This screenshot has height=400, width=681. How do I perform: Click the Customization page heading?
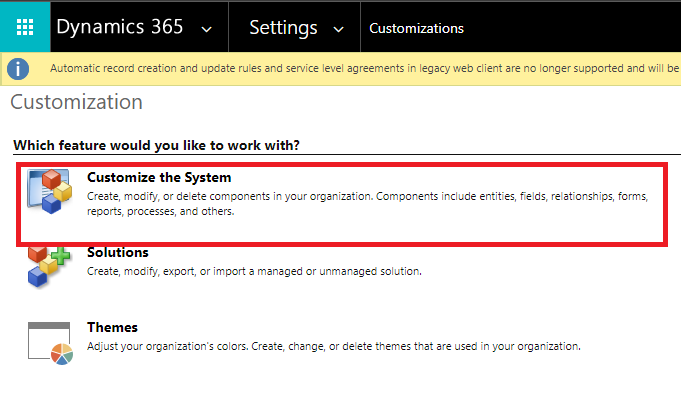coord(76,102)
